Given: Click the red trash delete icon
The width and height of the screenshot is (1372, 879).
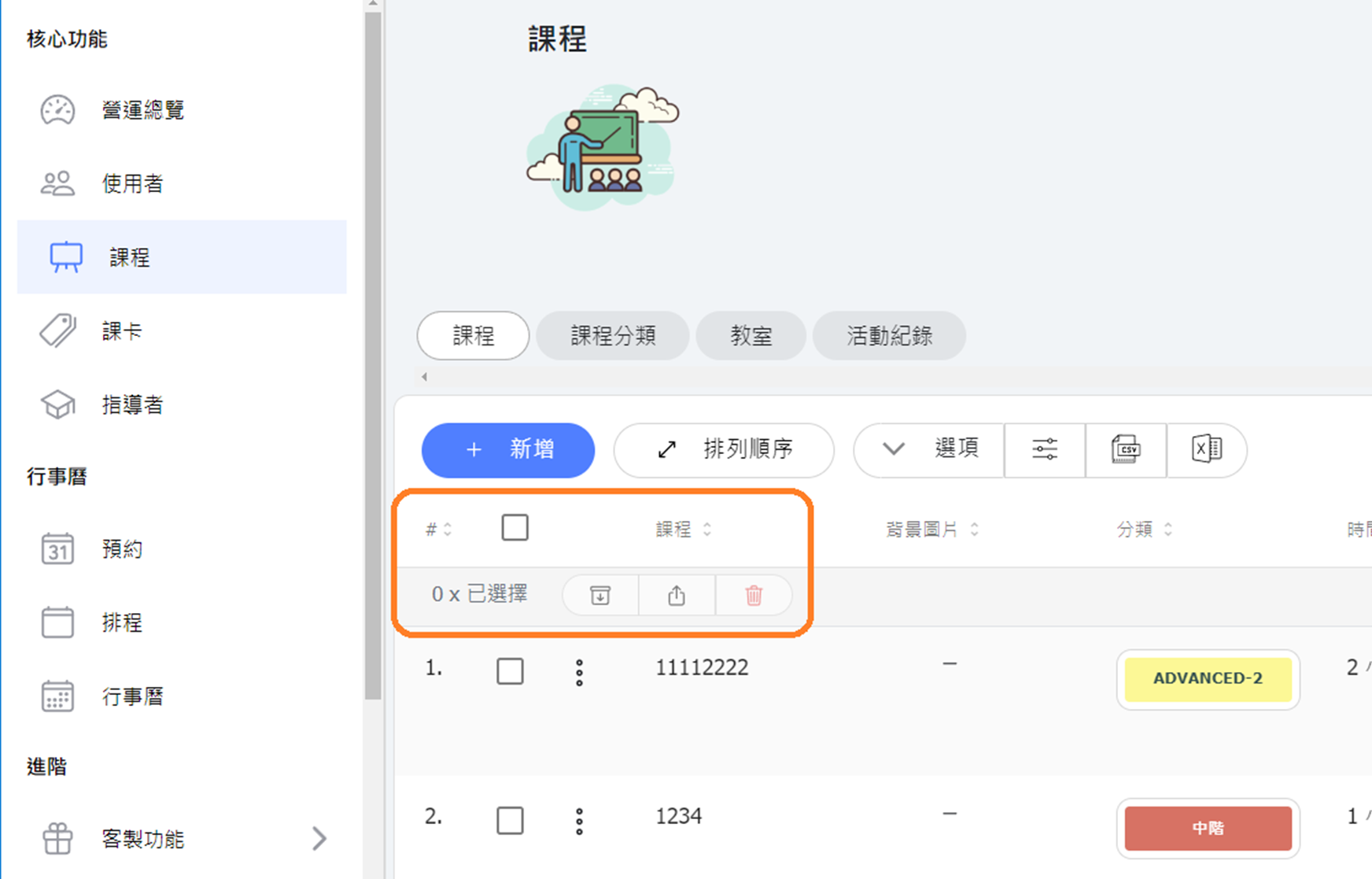Looking at the screenshot, I should (754, 595).
